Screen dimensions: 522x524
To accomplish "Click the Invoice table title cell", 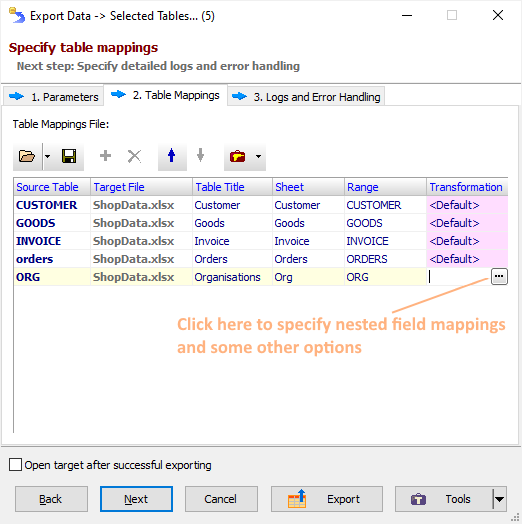I will [x=232, y=241].
